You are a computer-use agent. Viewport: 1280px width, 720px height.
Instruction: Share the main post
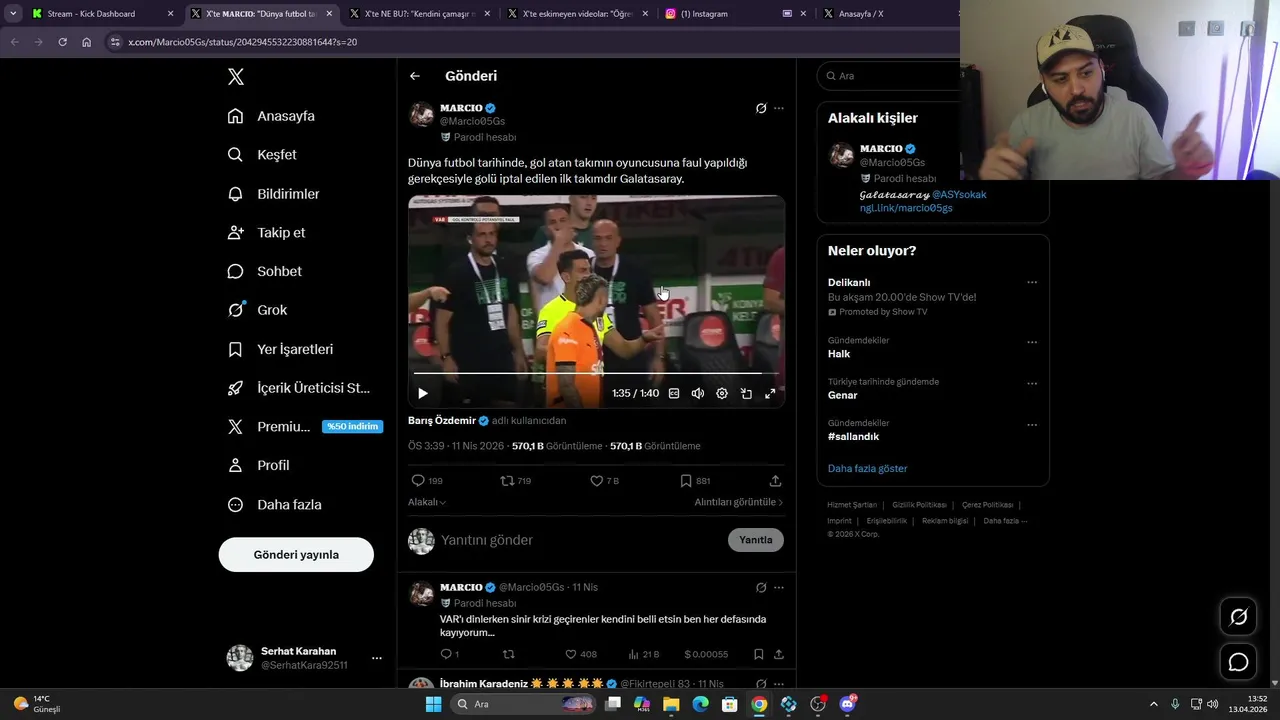[775, 481]
